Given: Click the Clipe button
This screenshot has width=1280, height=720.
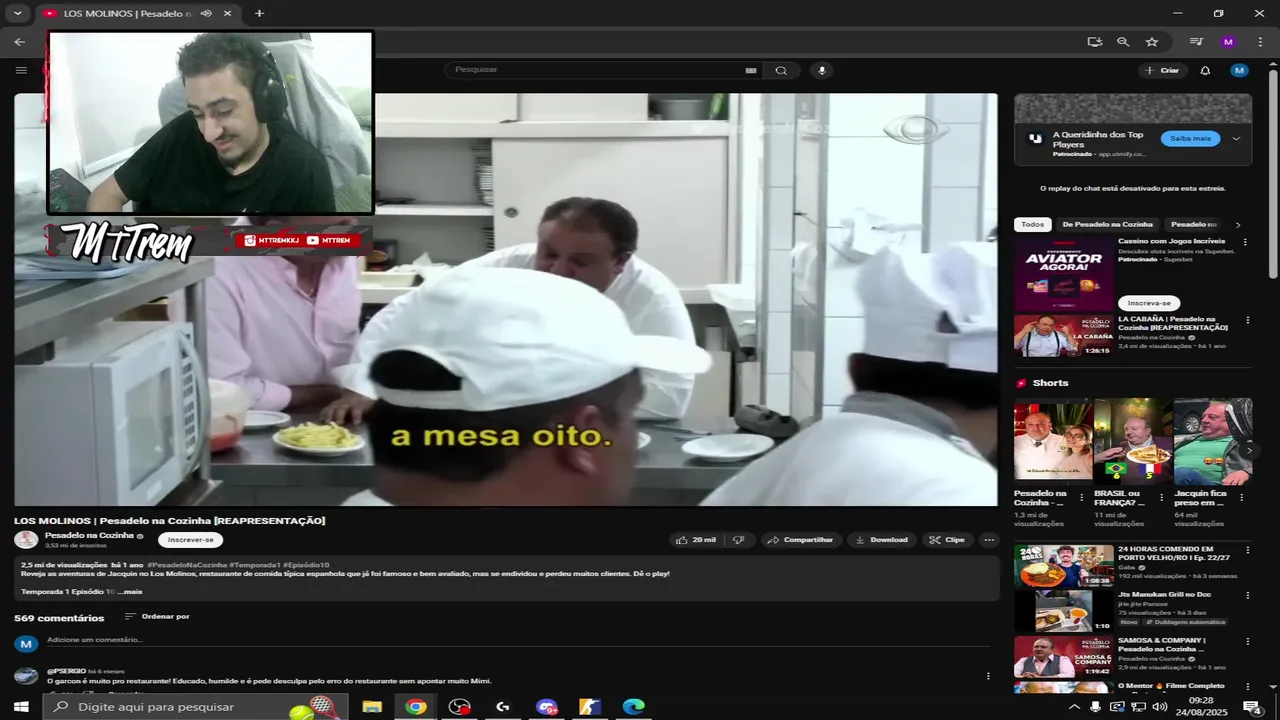Looking at the screenshot, I should pyautogui.click(x=947, y=540).
